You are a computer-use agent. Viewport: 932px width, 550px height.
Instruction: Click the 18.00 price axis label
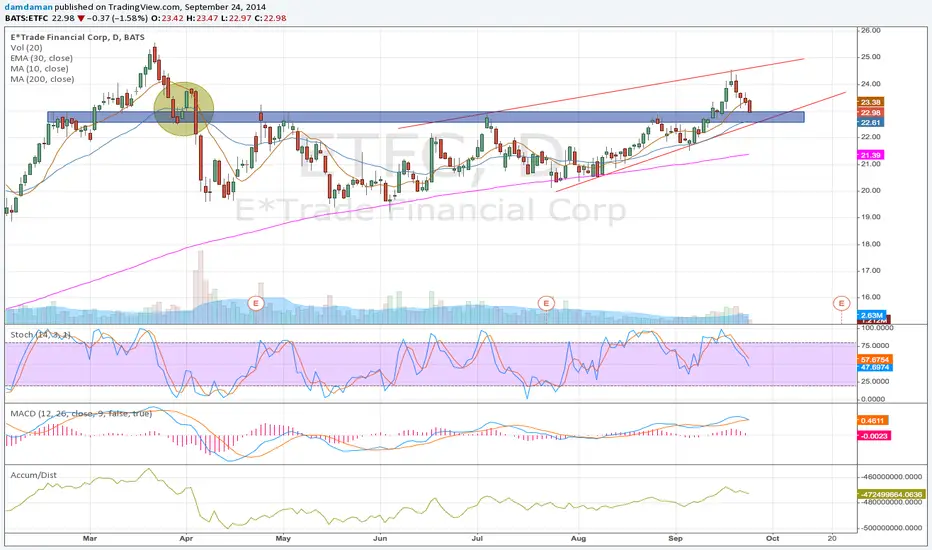click(871, 244)
